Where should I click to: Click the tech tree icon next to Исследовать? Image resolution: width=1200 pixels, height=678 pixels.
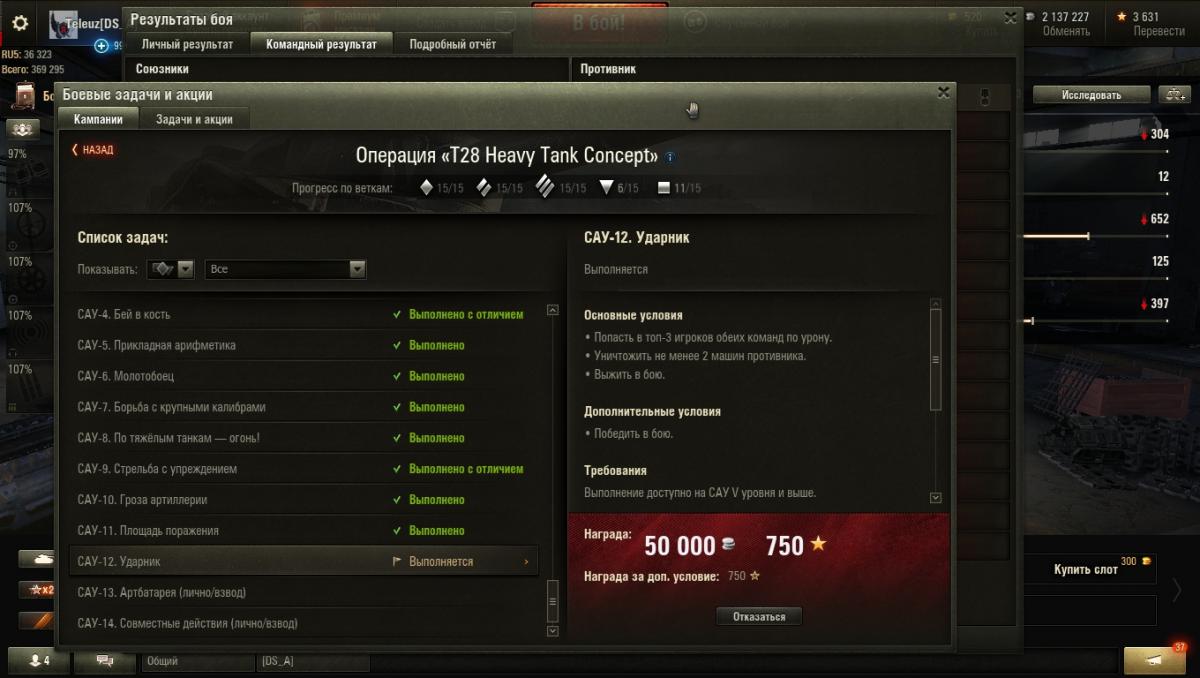tap(1174, 95)
